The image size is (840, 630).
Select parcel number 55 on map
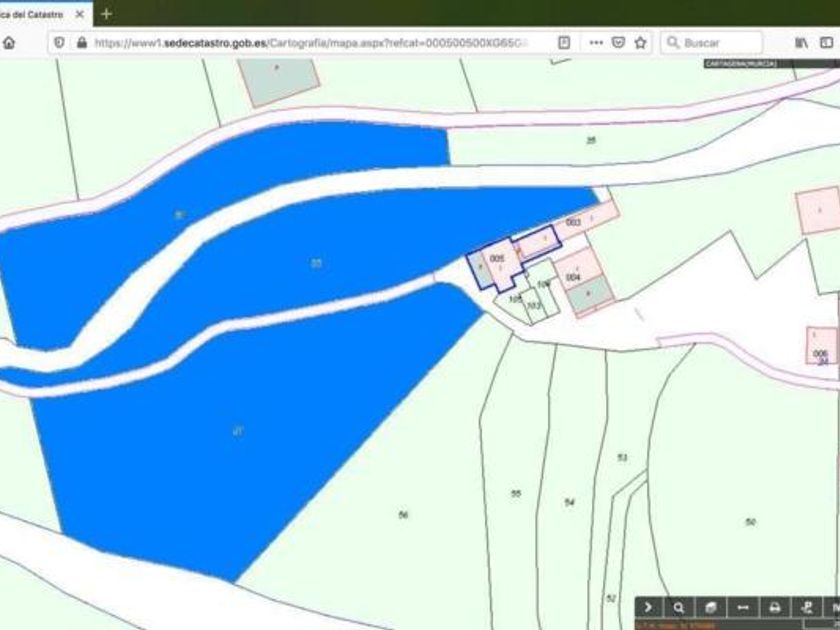516,493
